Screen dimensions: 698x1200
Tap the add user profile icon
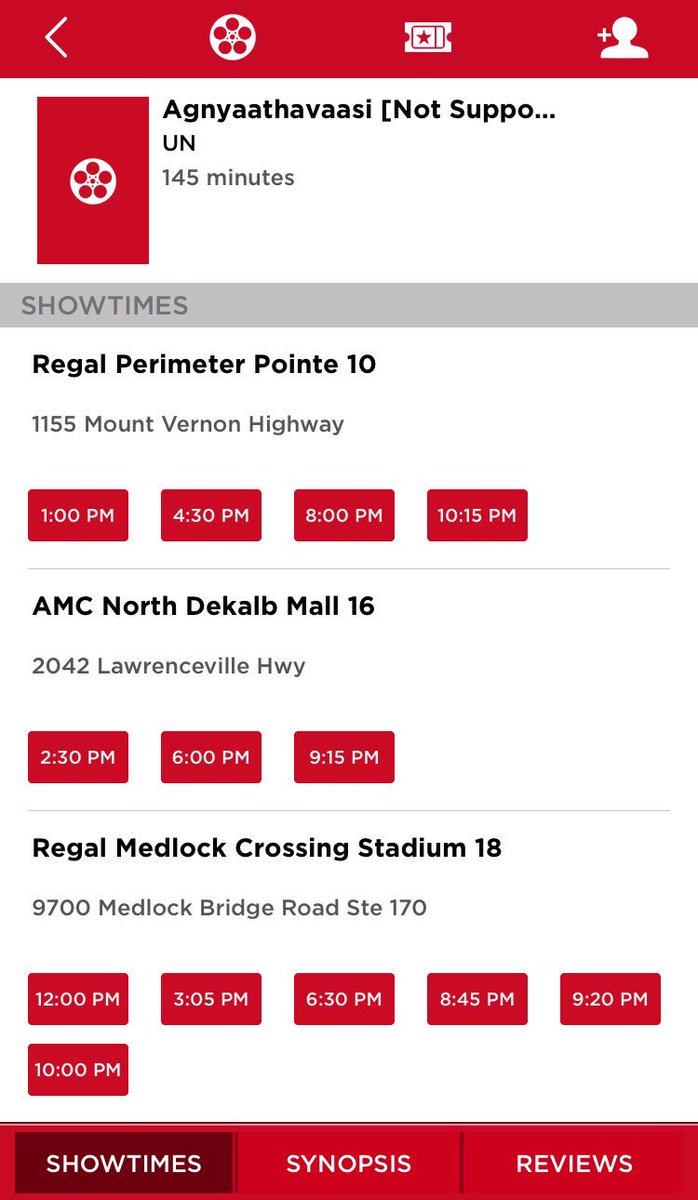(x=623, y=38)
